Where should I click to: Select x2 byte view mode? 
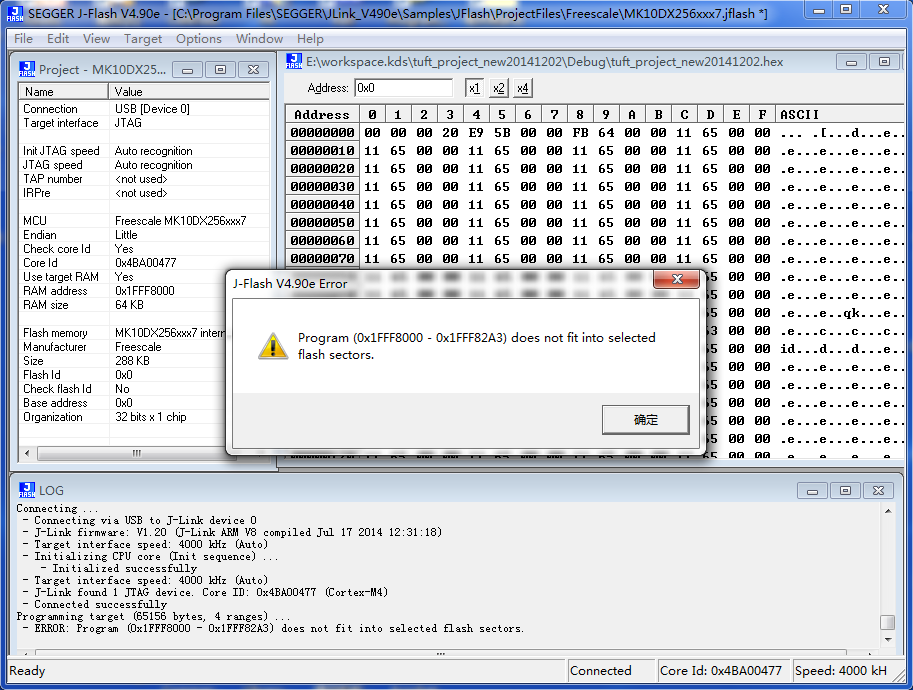(498, 88)
